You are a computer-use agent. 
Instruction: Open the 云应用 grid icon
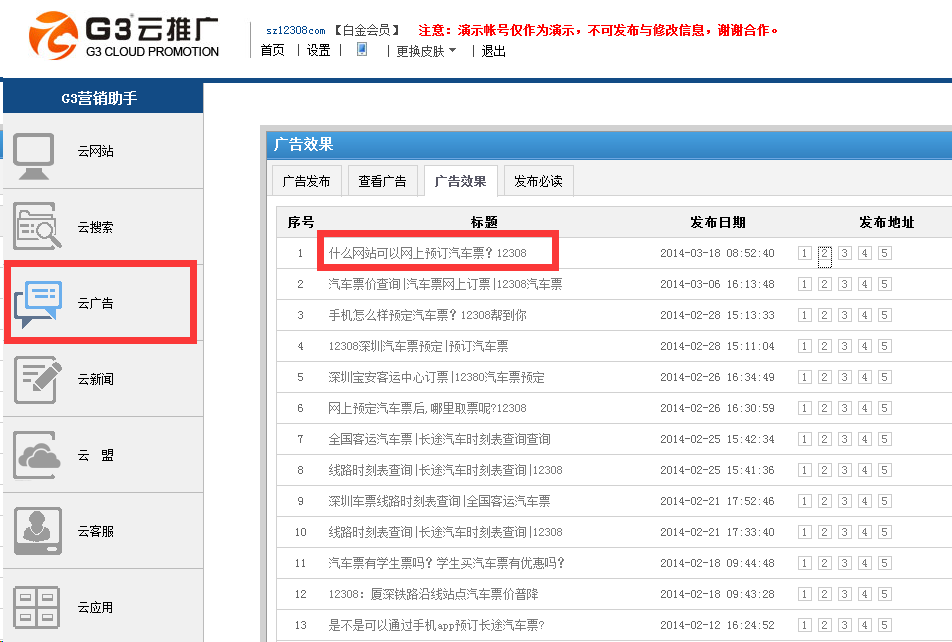38,607
